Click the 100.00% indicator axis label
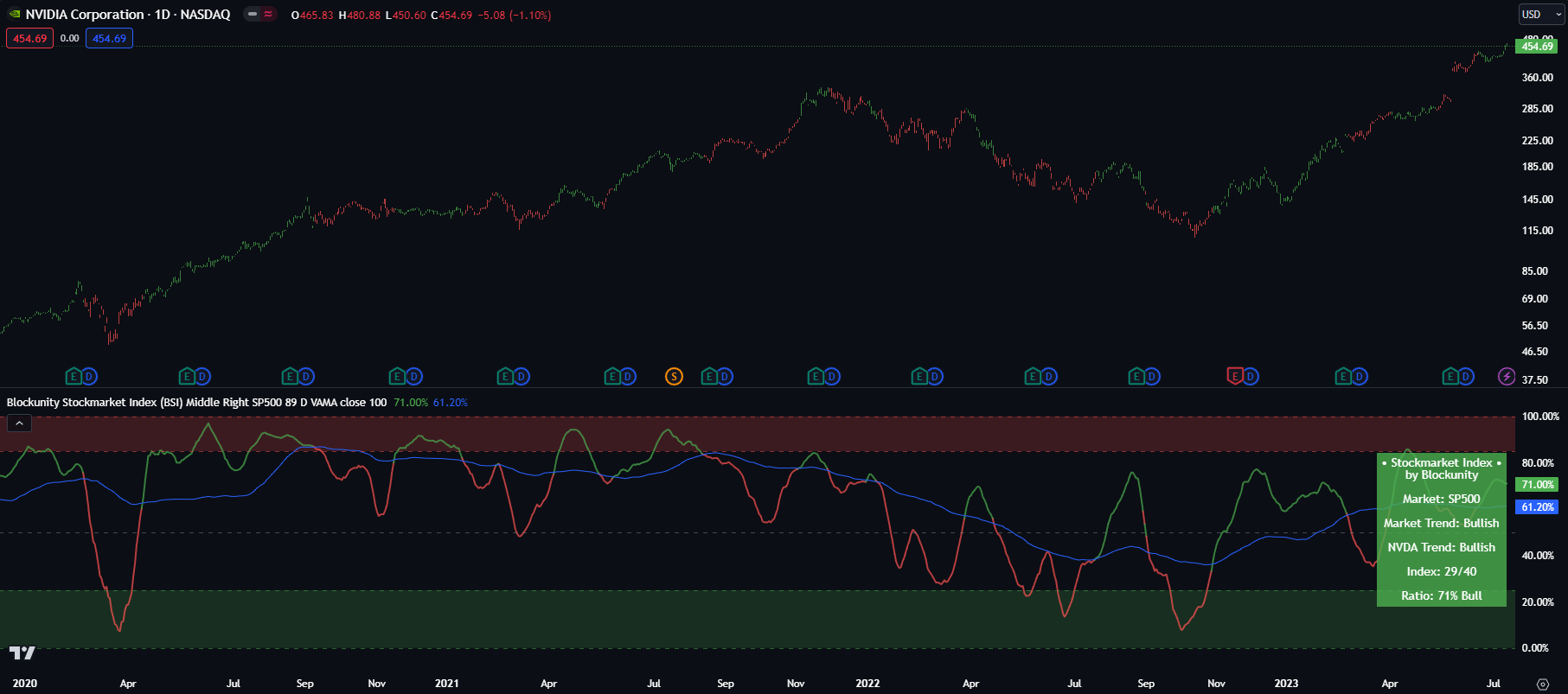Viewport: 1568px width, 694px height. tap(1540, 417)
